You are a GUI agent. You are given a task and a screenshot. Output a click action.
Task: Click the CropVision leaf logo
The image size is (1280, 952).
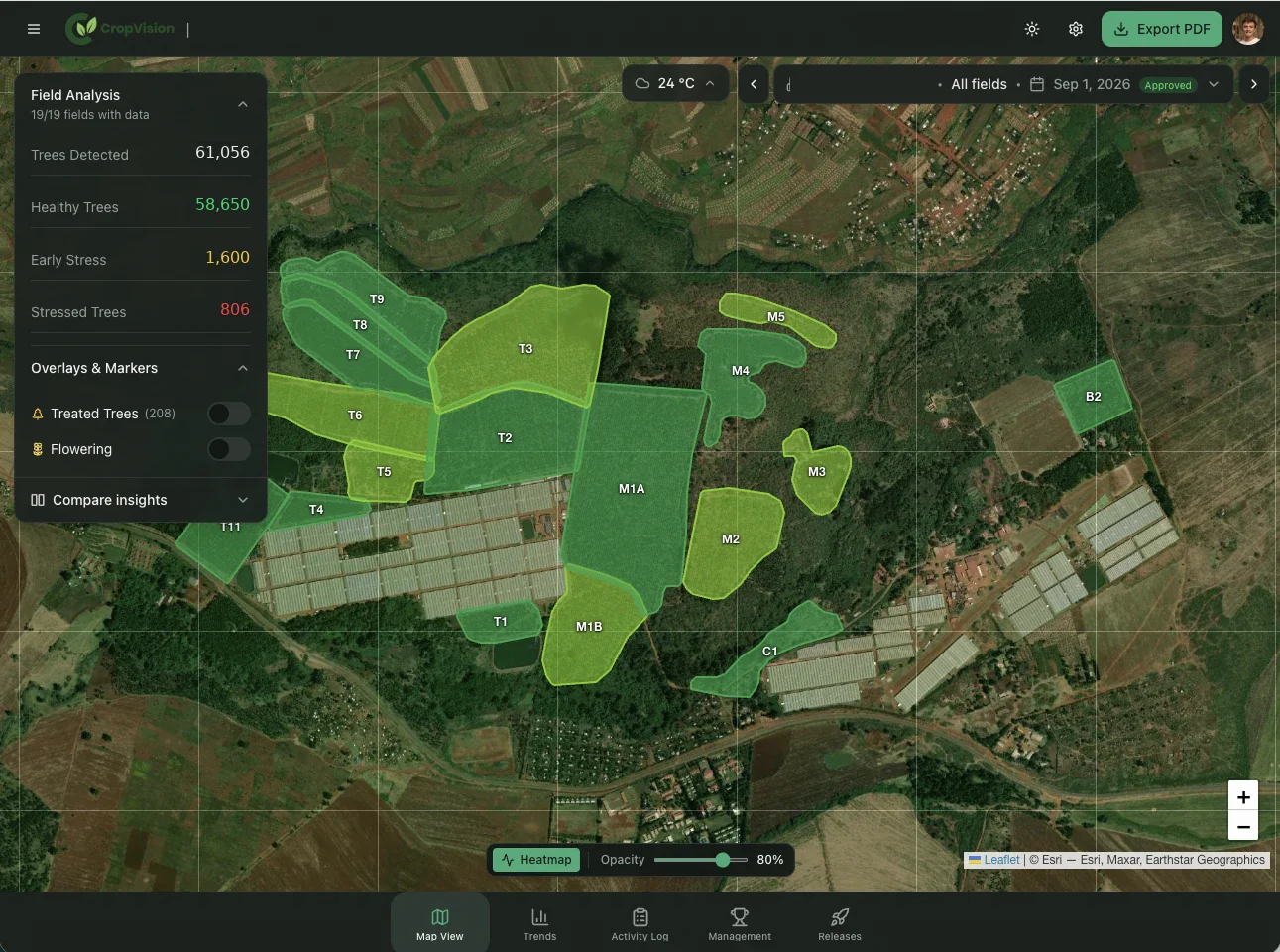82,29
